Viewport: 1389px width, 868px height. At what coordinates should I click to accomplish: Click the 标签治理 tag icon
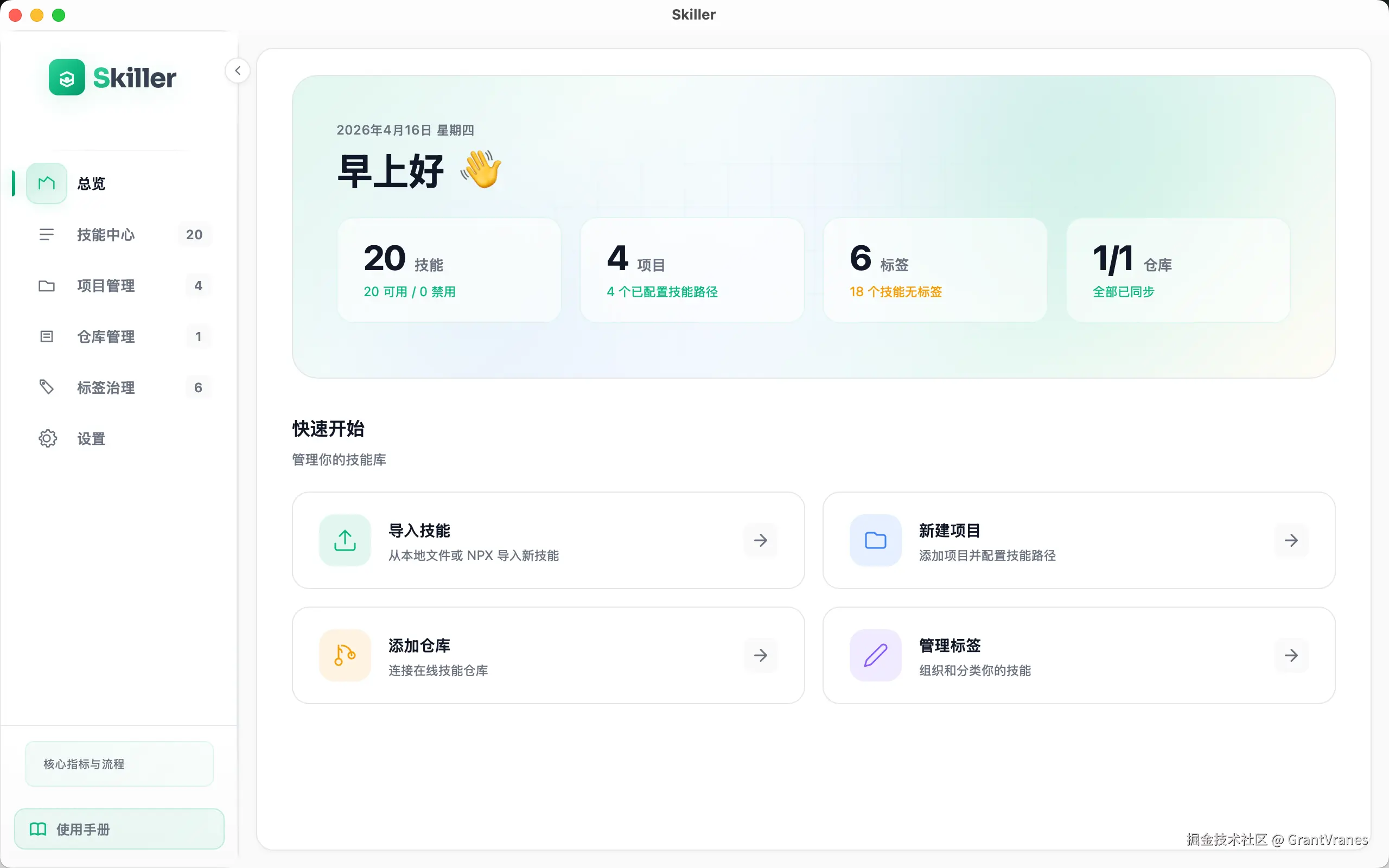47,387
